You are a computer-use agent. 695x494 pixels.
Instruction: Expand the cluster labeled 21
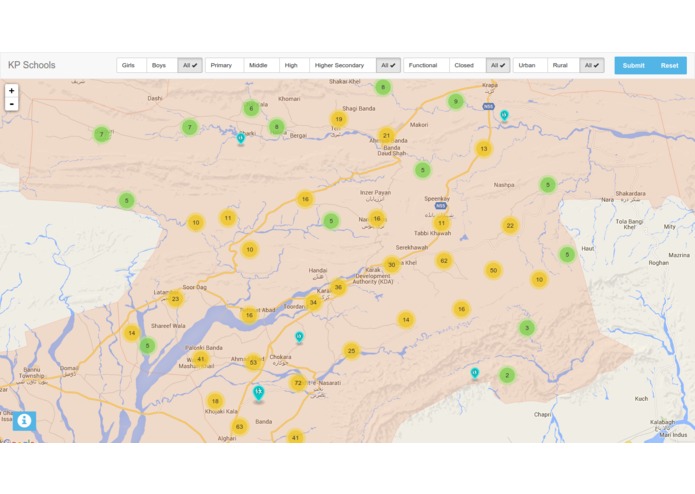pos(387,136)
